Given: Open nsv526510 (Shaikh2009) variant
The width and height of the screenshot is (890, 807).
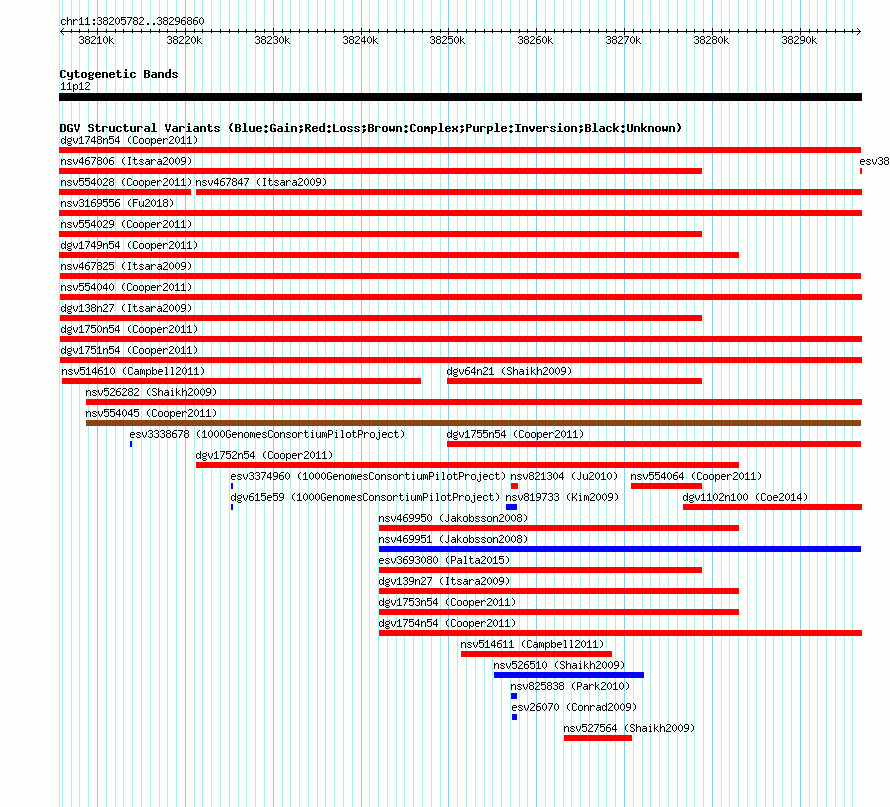Looking at the screenshot, I should [x=559, y=665].
